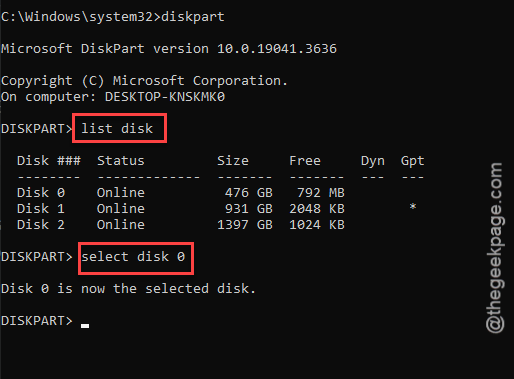Click the 'diskpart' command on first line
The height and width of the screenshot is (379, 514).
pos(193,17)
